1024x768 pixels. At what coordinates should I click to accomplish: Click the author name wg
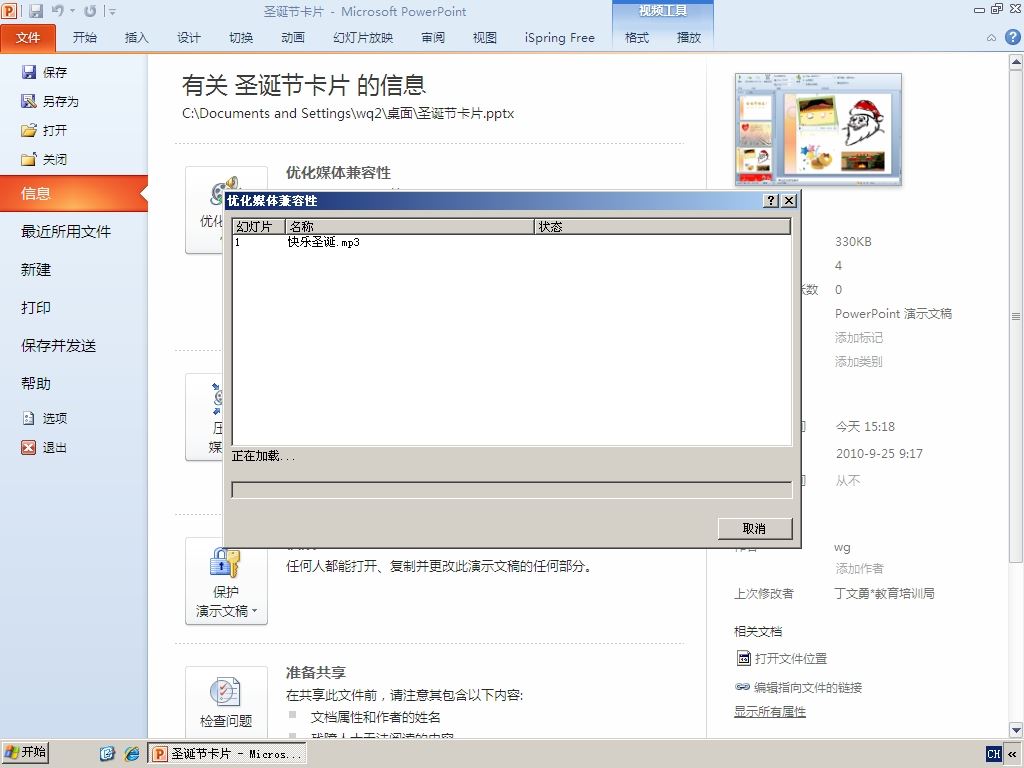[x=842, y=547]
